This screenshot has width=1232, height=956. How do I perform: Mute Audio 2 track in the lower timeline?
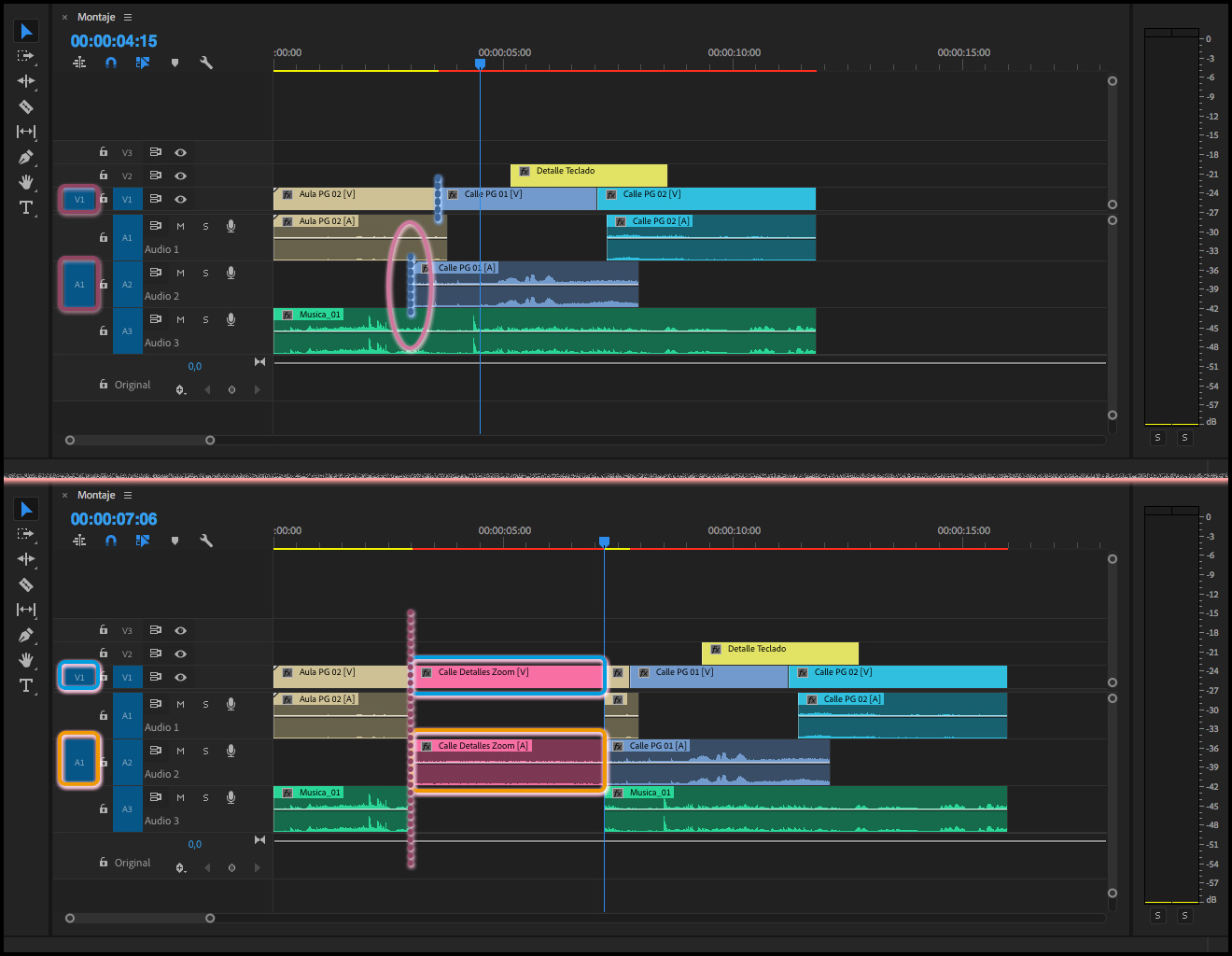180,751
